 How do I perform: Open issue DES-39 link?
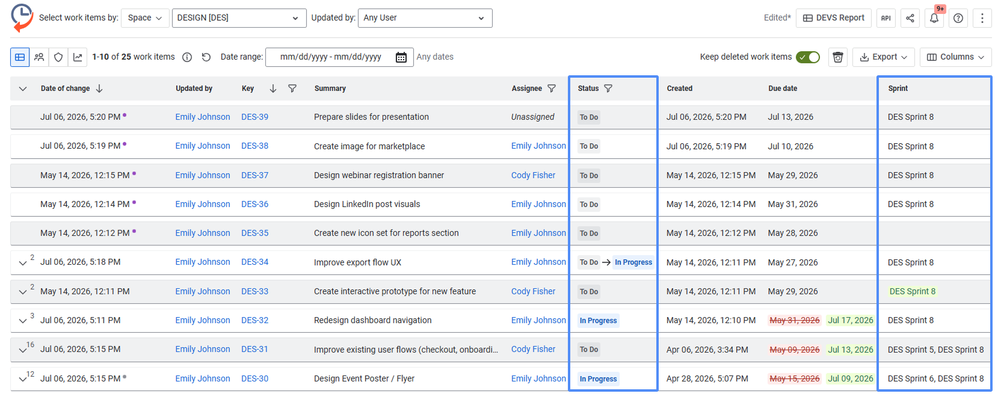(x=255, y=117)
